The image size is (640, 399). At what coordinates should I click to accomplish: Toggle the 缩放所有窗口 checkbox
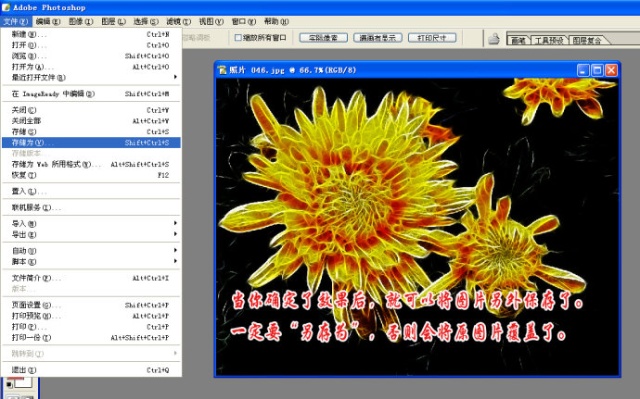pyautogui.click(x=238, y=38)
